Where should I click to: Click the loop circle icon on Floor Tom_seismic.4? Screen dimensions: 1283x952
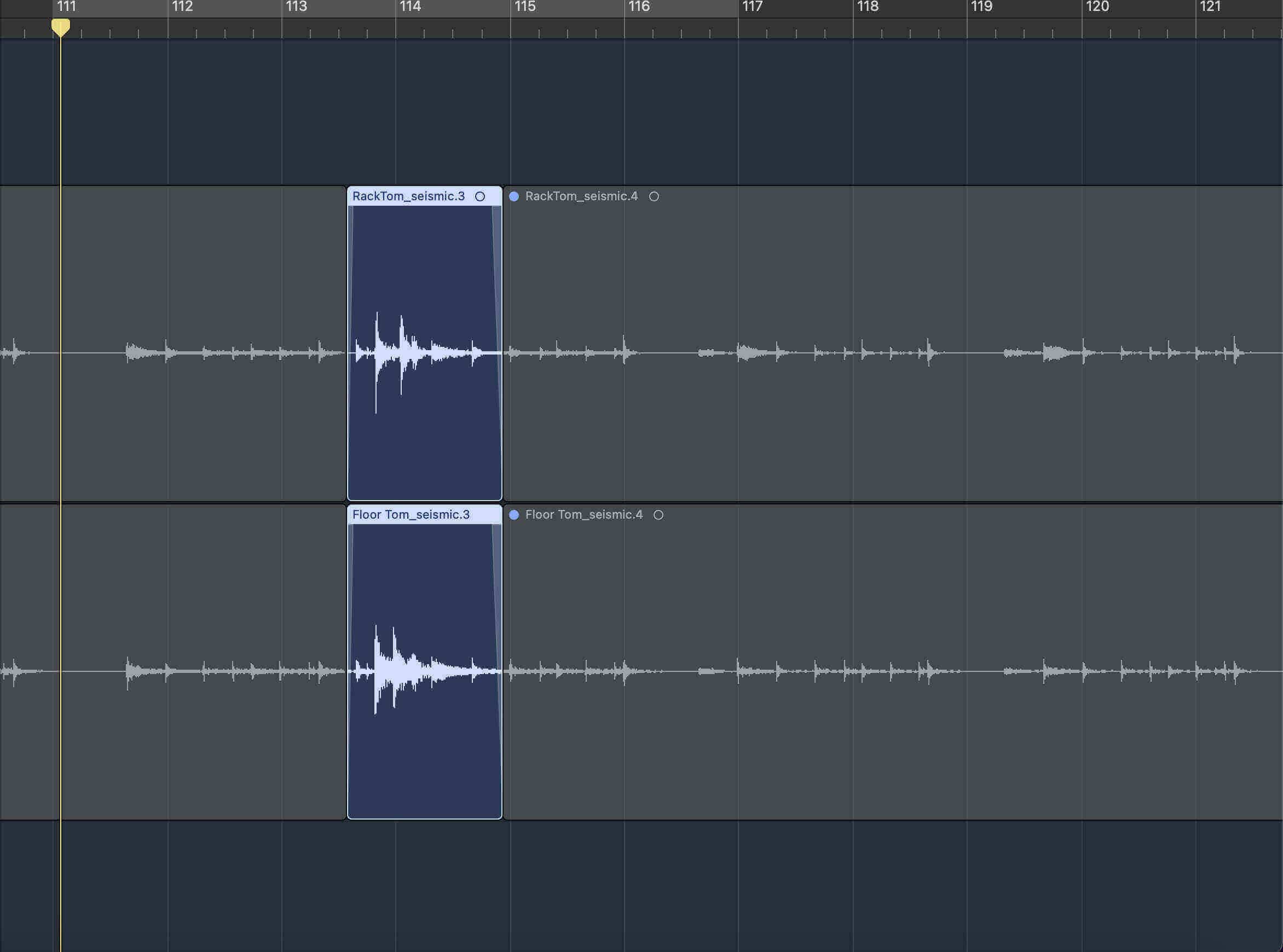(659, 515)
